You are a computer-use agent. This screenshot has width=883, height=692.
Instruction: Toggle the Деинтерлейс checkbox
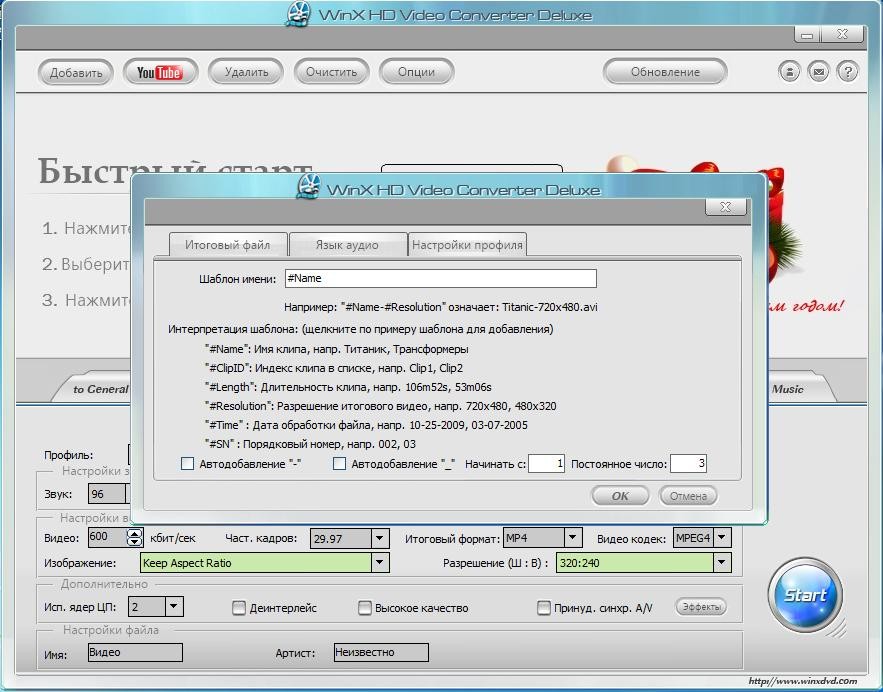pyautogui.click(x=239, y=608)
